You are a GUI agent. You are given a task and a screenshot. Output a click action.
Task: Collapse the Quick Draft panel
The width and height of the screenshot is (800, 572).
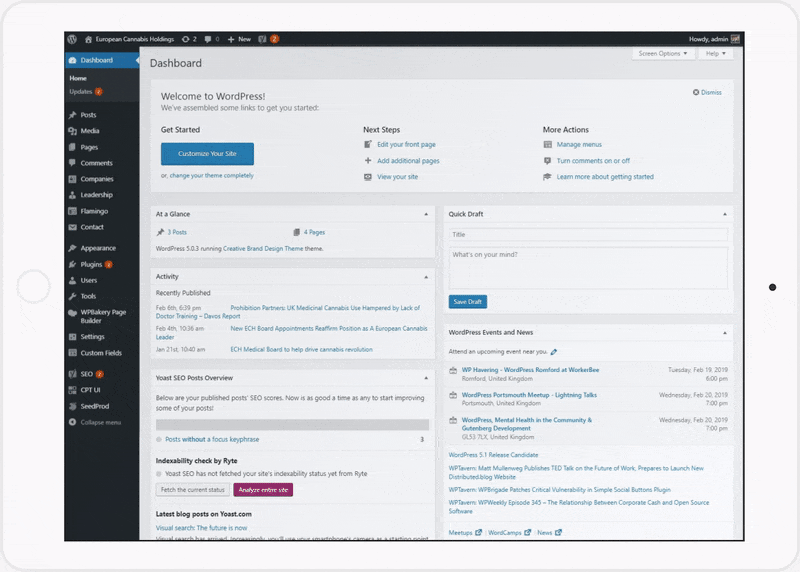click(724, 214)
